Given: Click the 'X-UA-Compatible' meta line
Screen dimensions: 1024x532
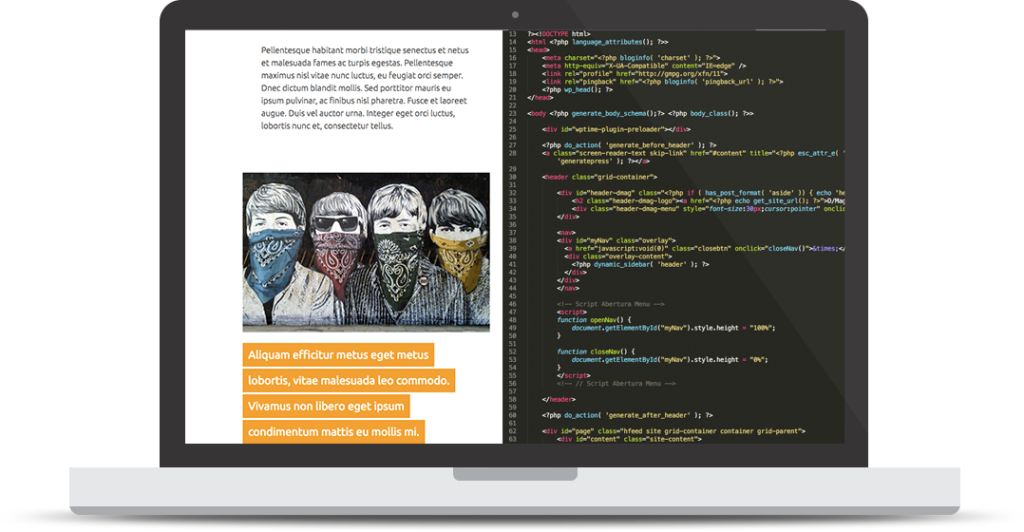Looking at the screenshot, I should [643, 65].
